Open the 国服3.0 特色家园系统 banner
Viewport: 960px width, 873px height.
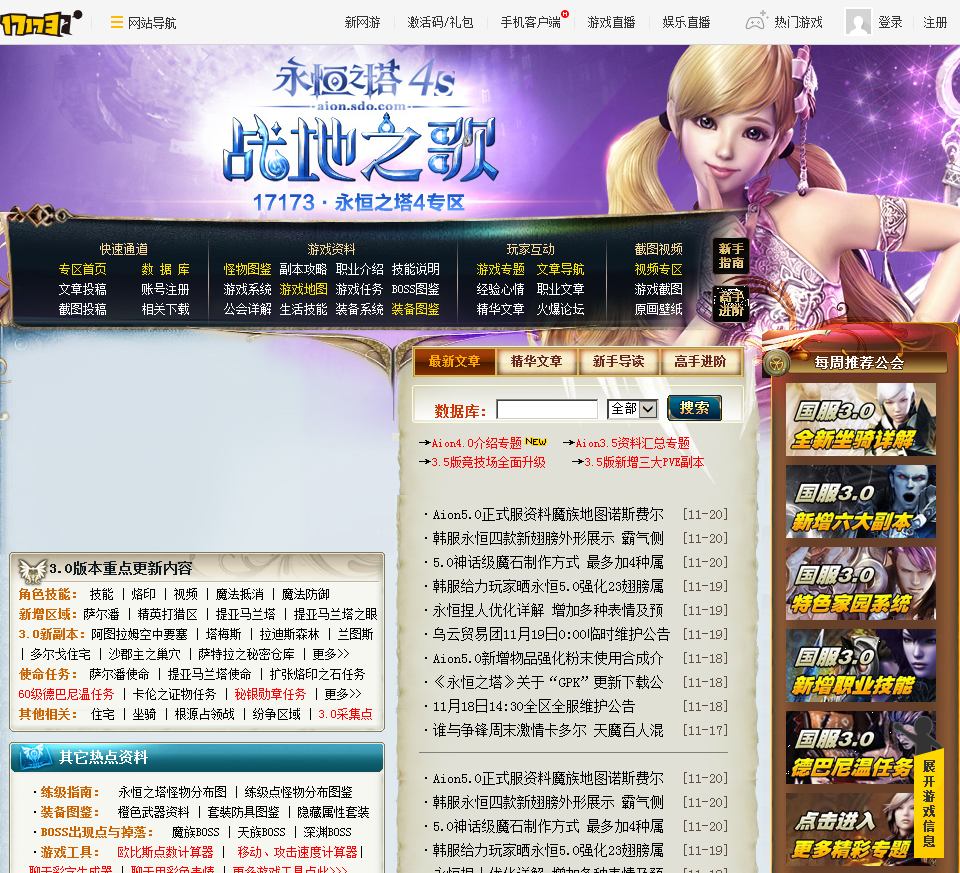click(860, 583)
